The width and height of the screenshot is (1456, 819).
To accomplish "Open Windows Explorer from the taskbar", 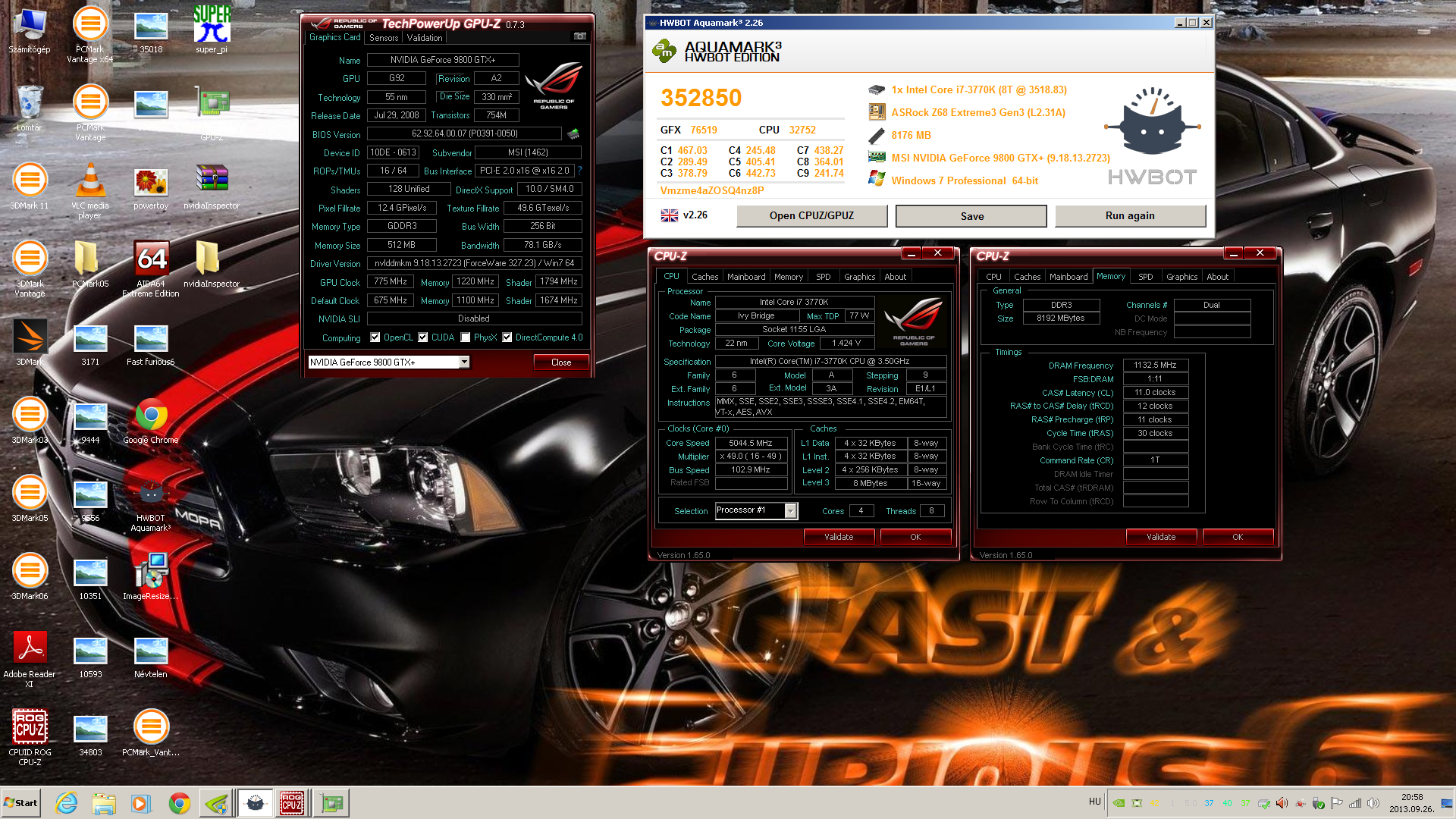I will tap(104, 803).
